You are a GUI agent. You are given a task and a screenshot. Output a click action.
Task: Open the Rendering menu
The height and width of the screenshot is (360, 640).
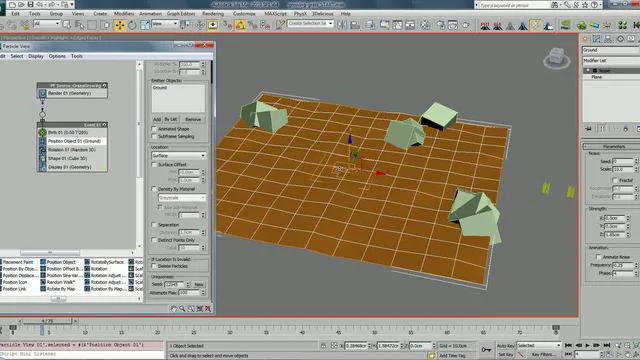(x=213, y=13)
